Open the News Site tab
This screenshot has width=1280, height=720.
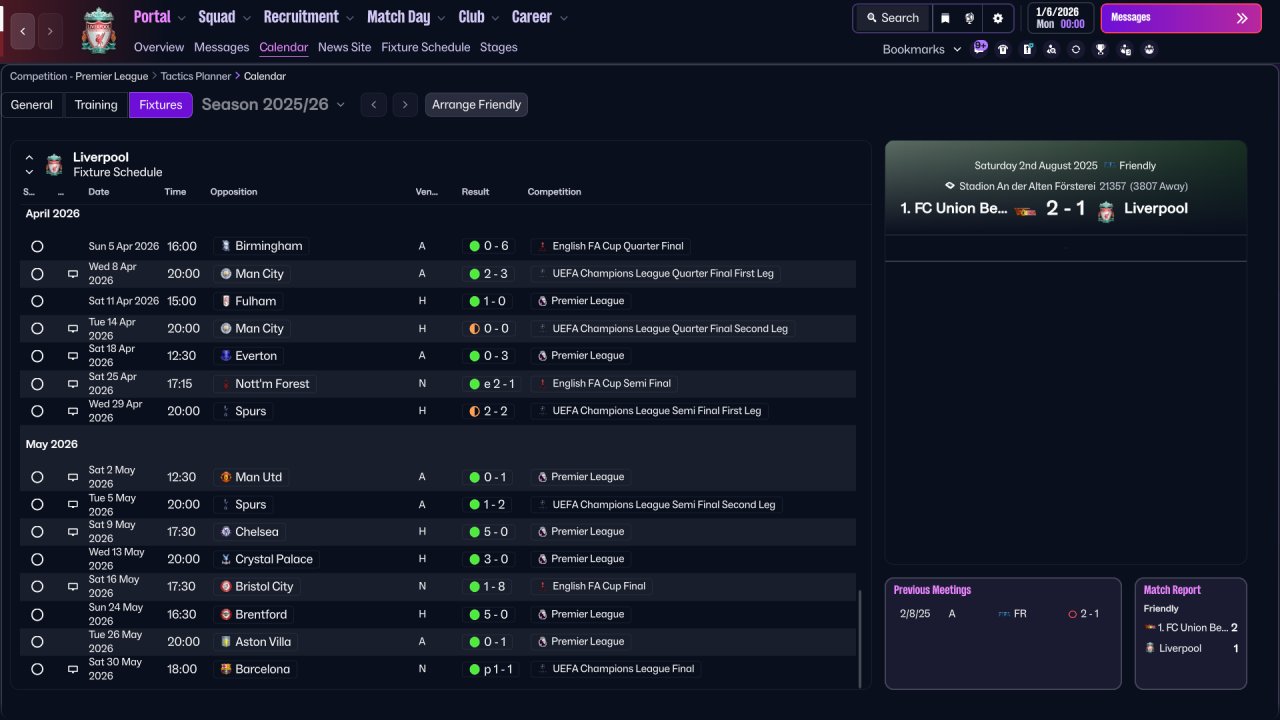(344, 47)
